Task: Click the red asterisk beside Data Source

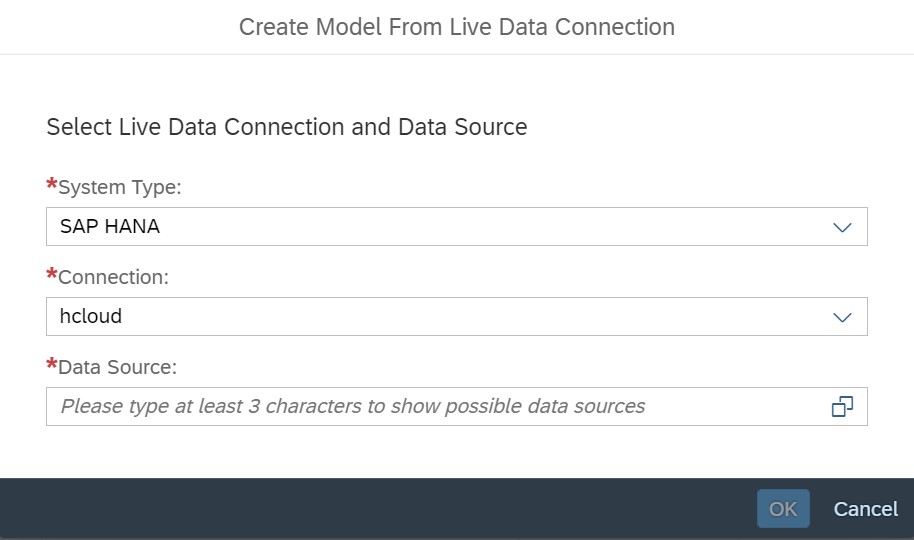Action: tap(52, 364)
